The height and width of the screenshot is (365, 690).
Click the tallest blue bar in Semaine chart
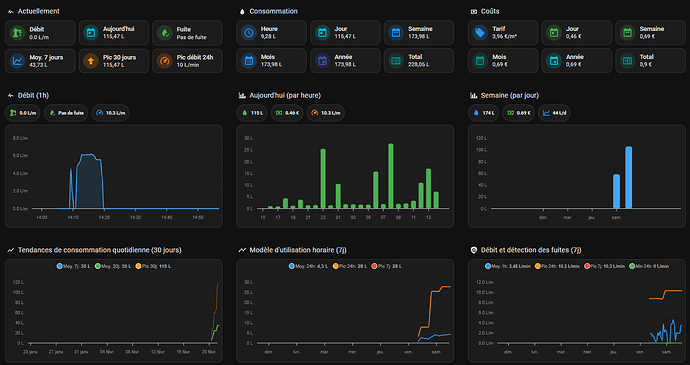(628, 177)
